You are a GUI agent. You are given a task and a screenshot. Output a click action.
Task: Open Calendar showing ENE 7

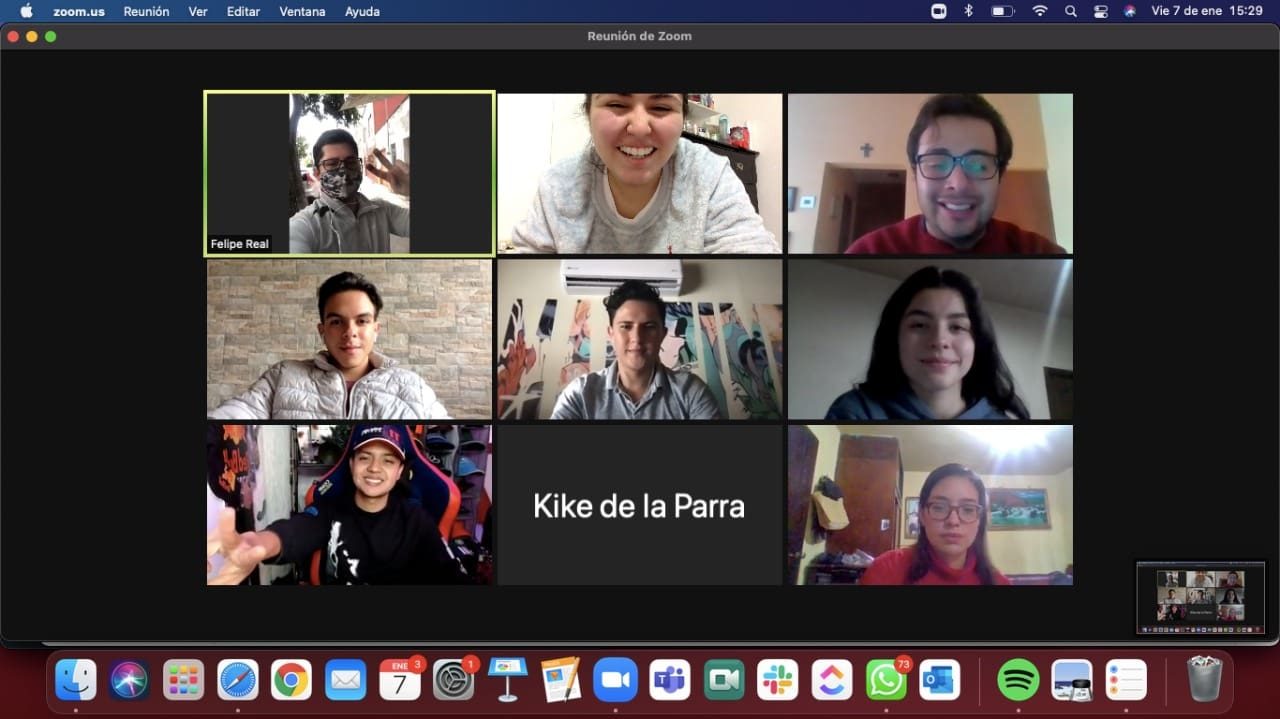click(x=400, y=680)
